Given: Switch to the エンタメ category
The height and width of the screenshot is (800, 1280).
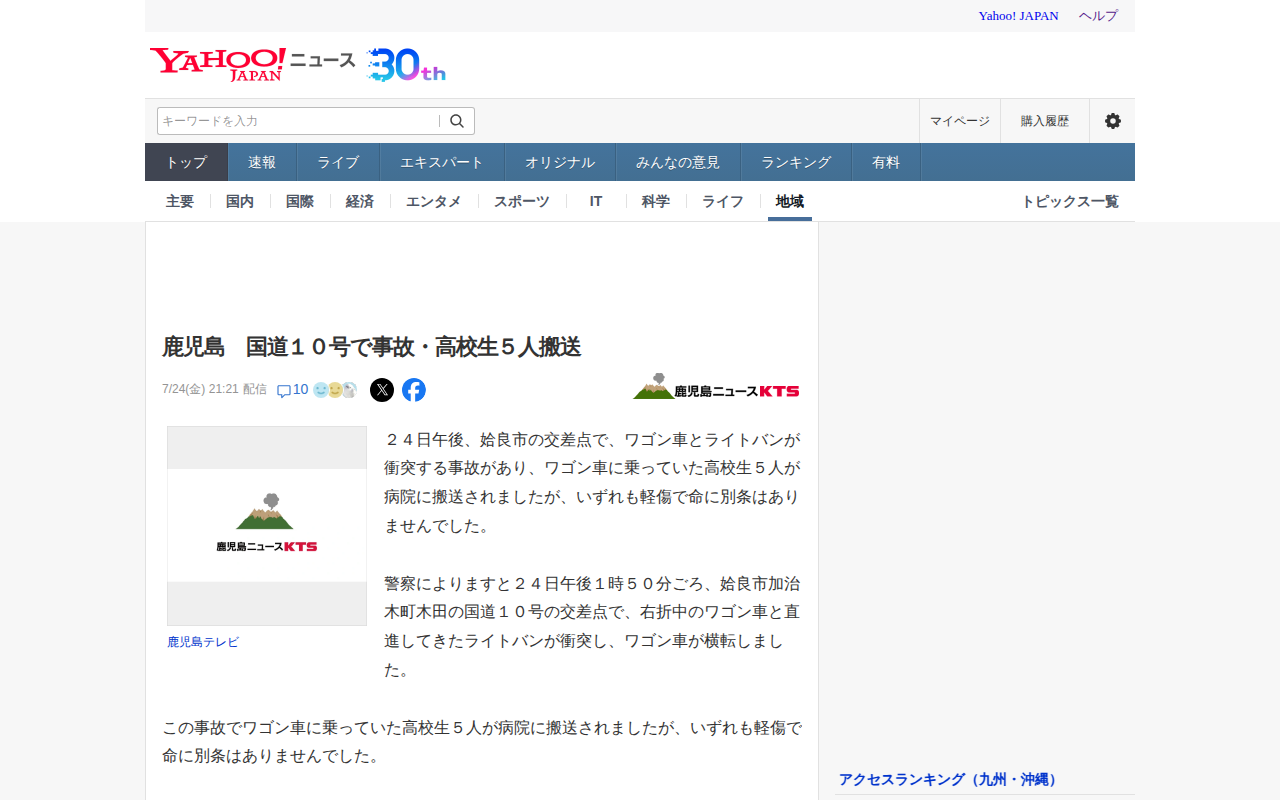Looking at the screenshot, I should [x=434, y=201].
